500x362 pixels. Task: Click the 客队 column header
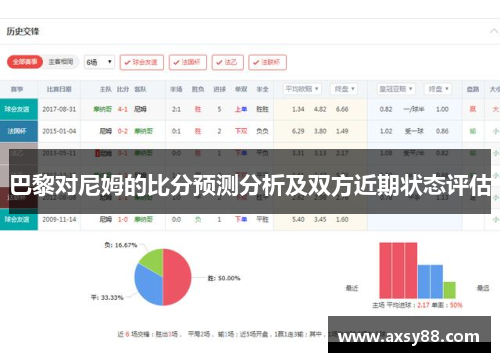[140, 89]
